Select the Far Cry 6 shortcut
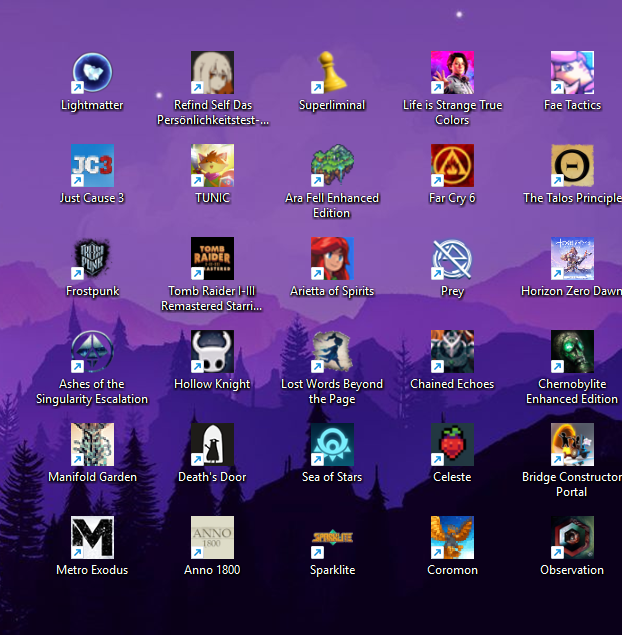 tap(452, 166)
